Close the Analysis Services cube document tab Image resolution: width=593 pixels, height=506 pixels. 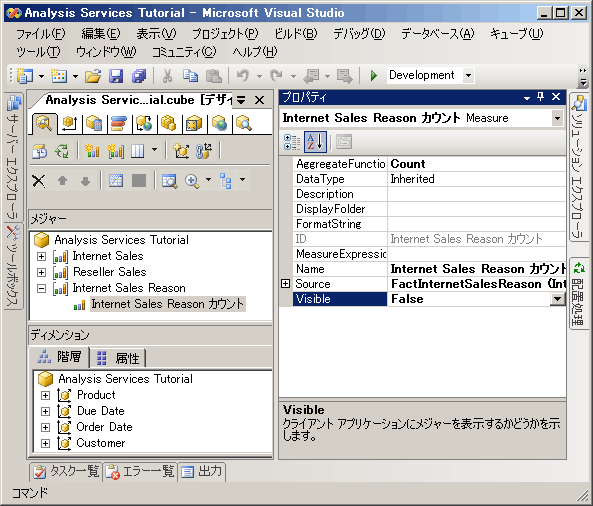coord(259,100)
